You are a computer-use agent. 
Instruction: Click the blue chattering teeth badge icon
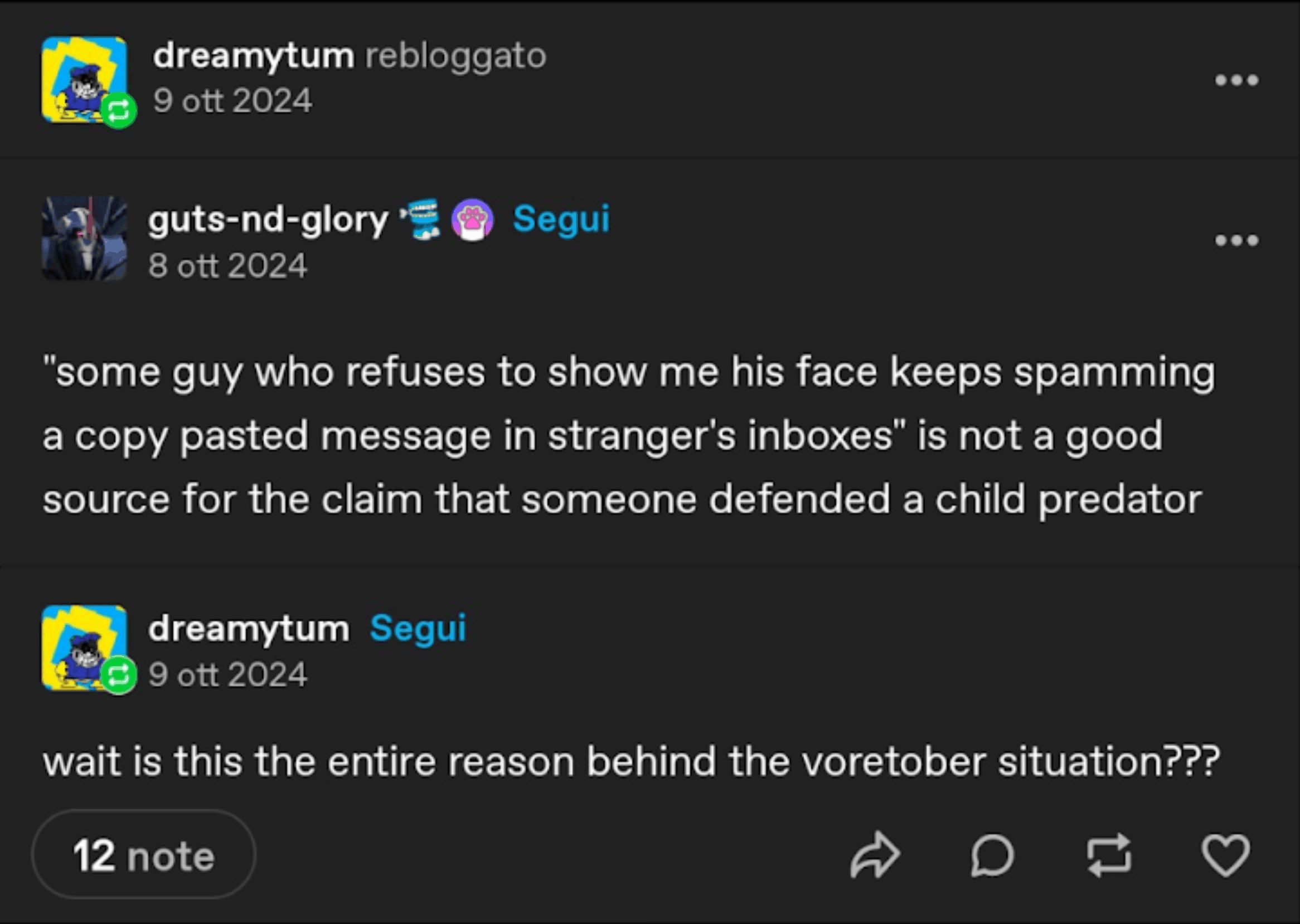[421, 219]
